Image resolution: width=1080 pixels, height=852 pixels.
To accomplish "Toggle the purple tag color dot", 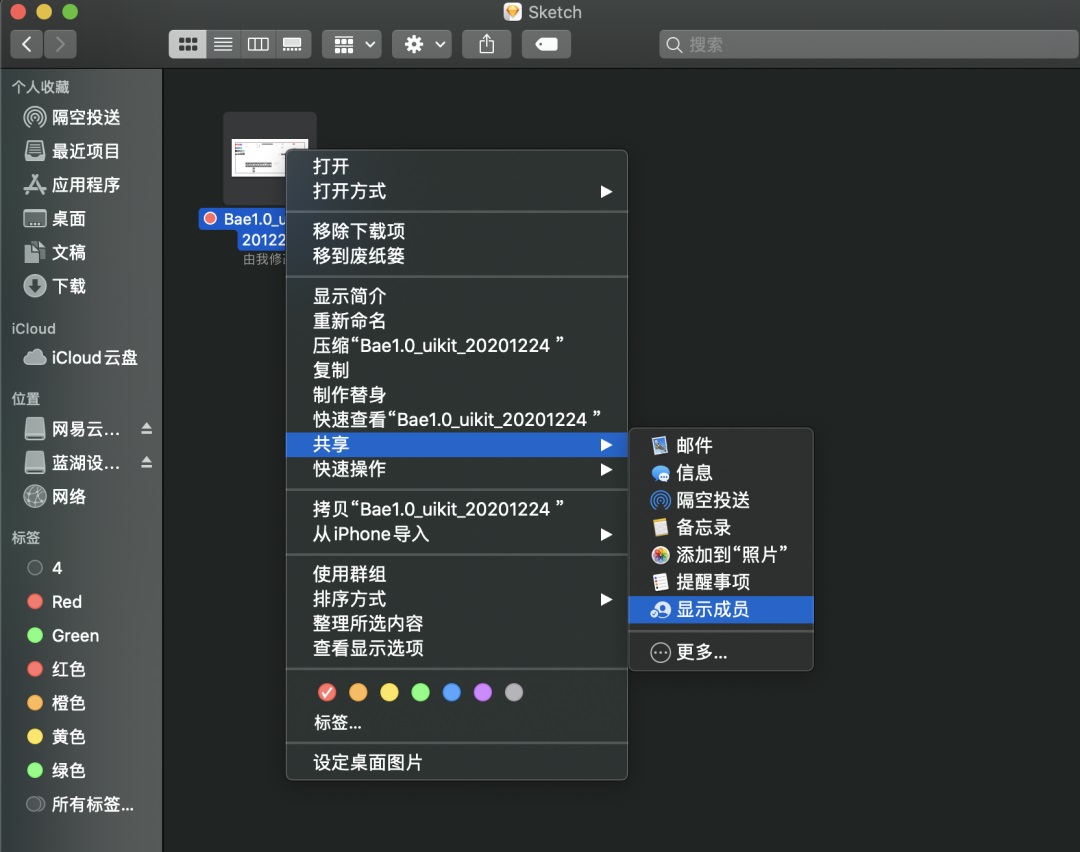I will [x=483, y=692].
